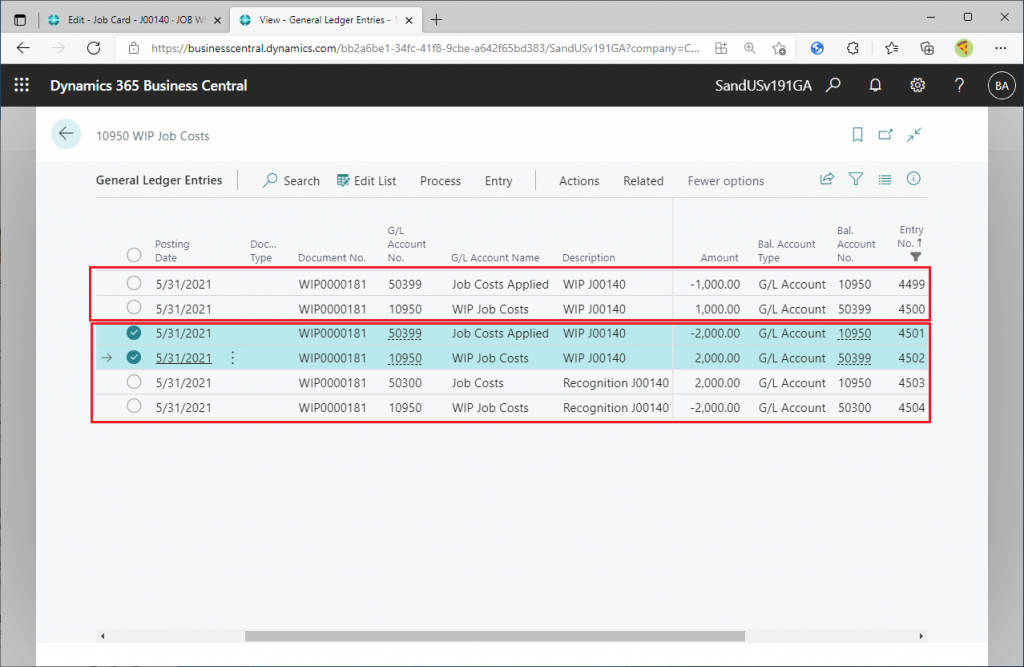Open the Entry menu

[x=498, y=181]
